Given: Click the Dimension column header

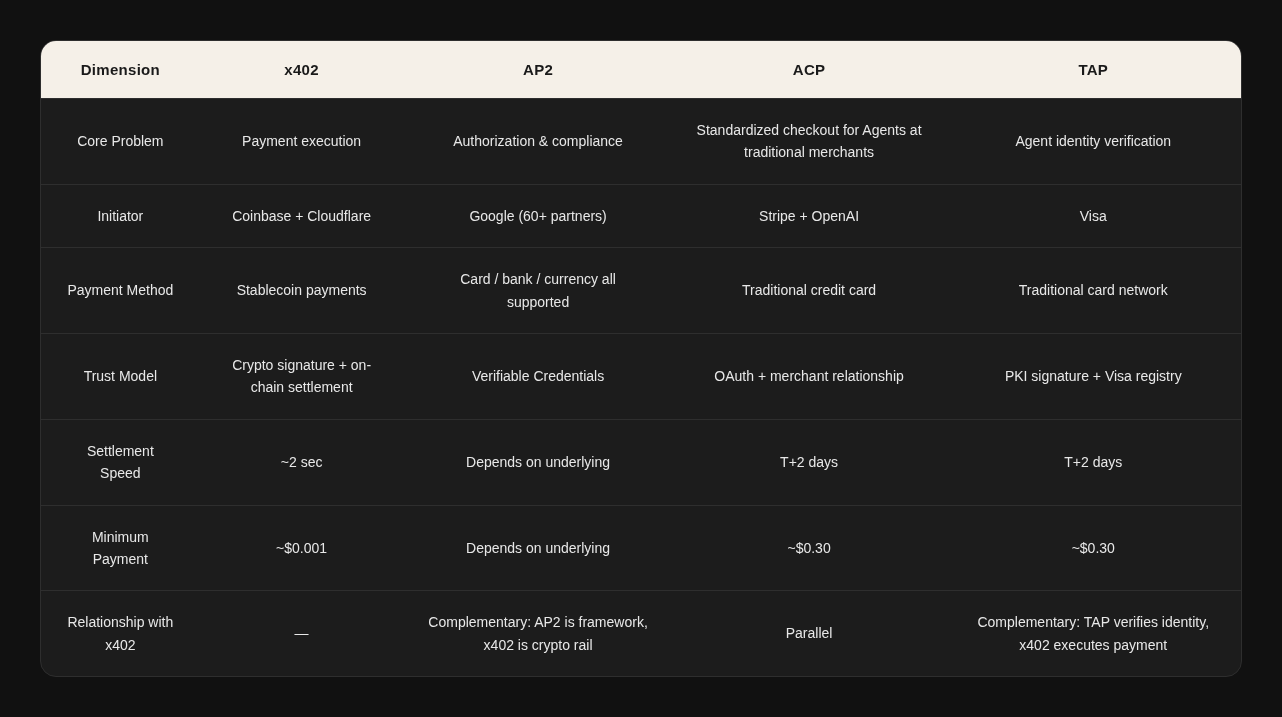Looking at the screenshot, I should 120,70.
